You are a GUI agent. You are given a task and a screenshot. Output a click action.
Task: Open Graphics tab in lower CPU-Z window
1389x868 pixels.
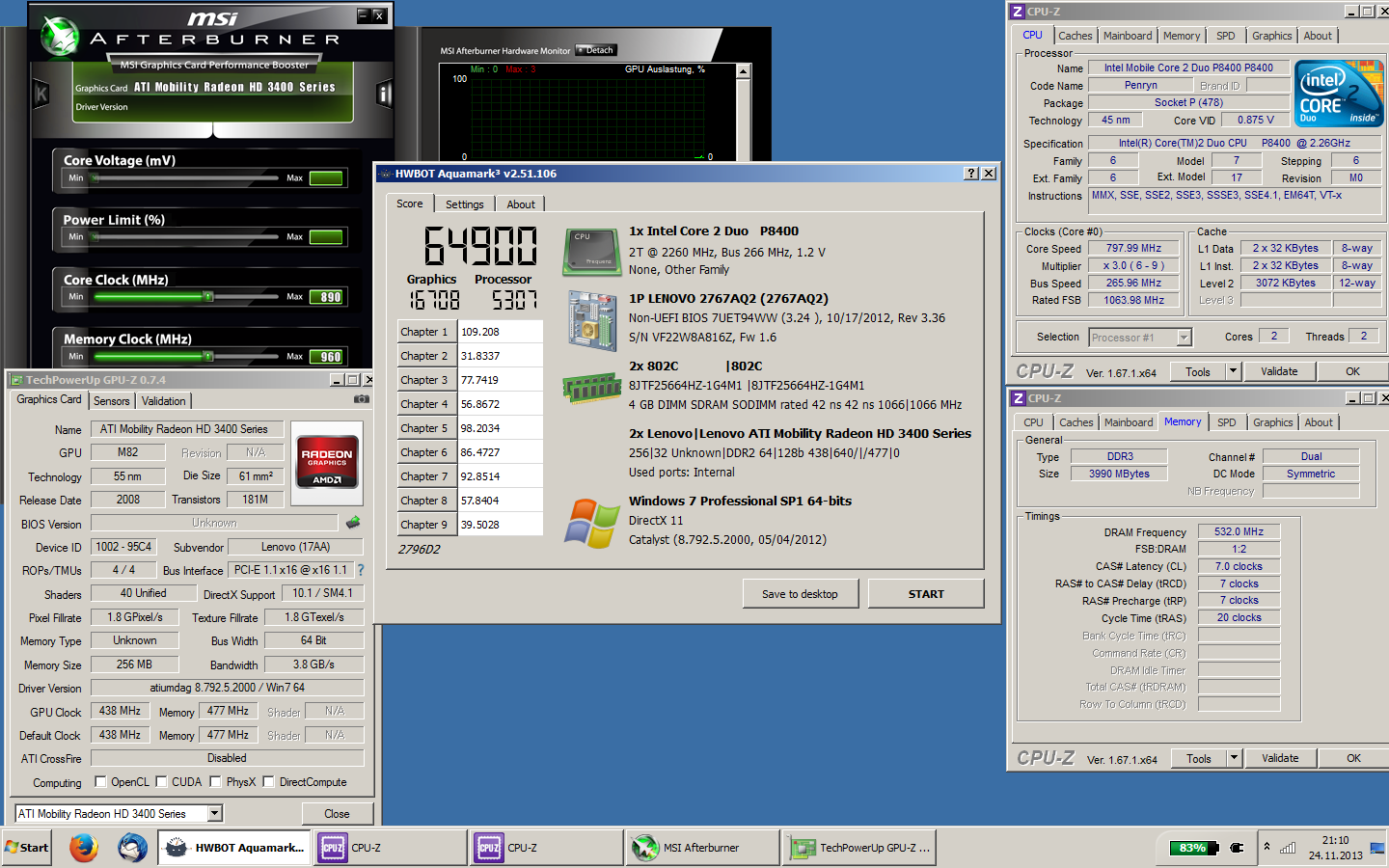[x=1273, y=422]
